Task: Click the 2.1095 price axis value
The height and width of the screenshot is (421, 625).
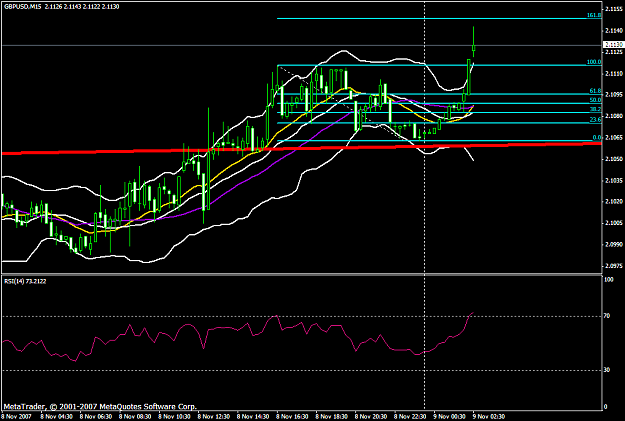Action: coord(614,94)
